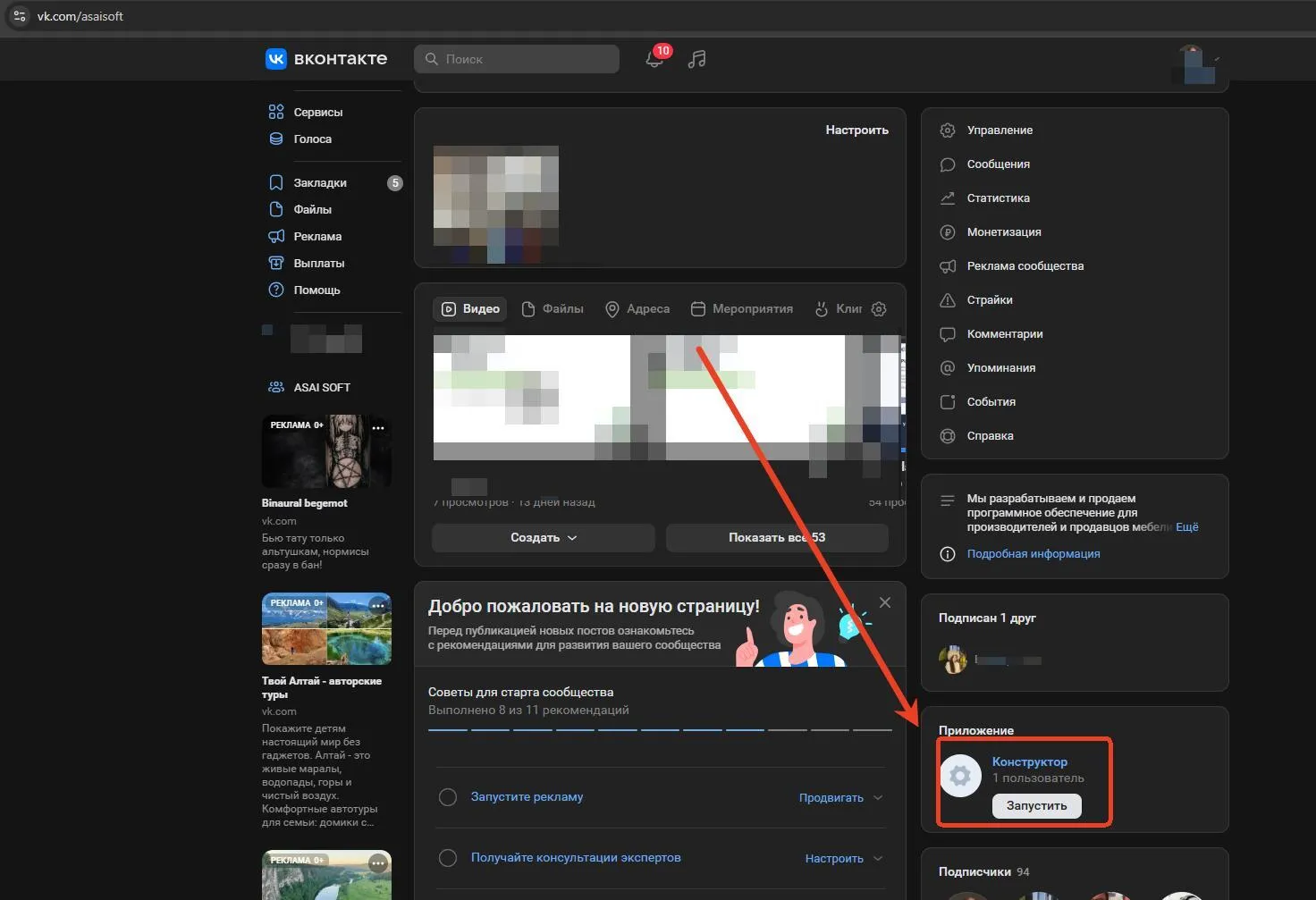Open the notifications bell
This screenshot has width=1316, height=900.
coord(654,59)
